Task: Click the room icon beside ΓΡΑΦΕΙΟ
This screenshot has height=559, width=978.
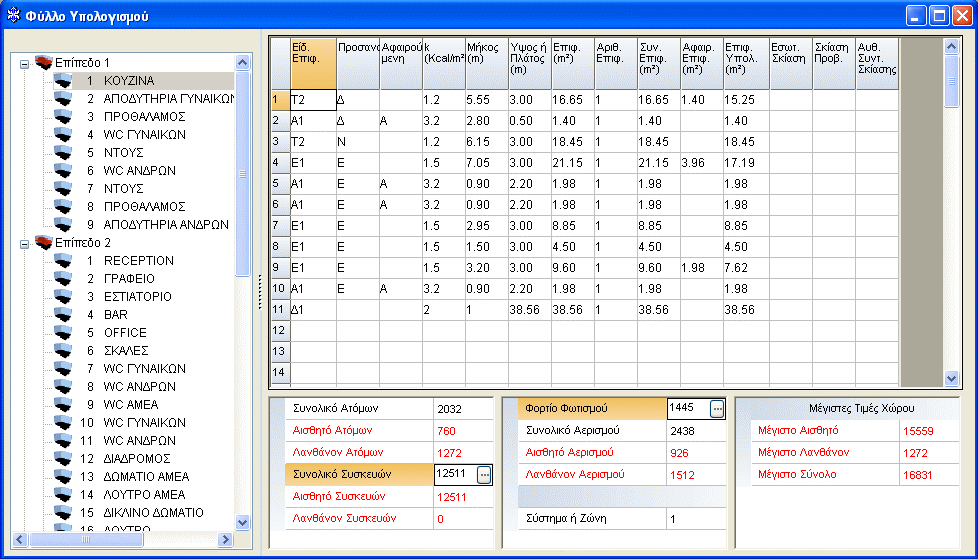Action: [62, 279]
